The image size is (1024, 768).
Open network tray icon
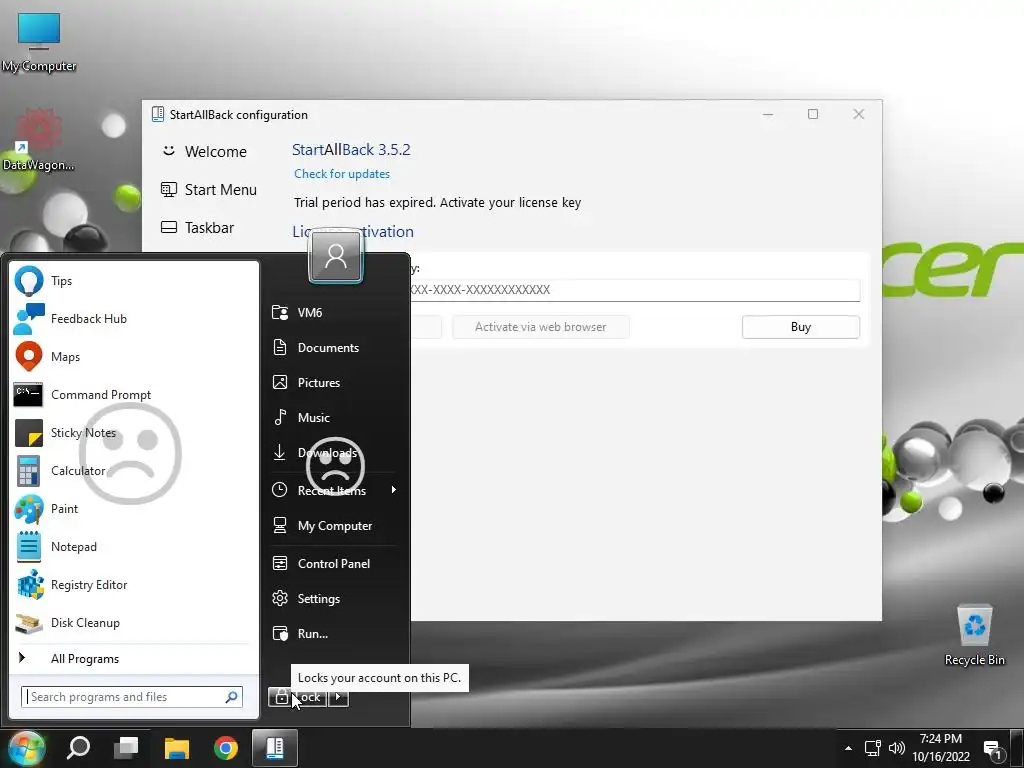[873, 748]
